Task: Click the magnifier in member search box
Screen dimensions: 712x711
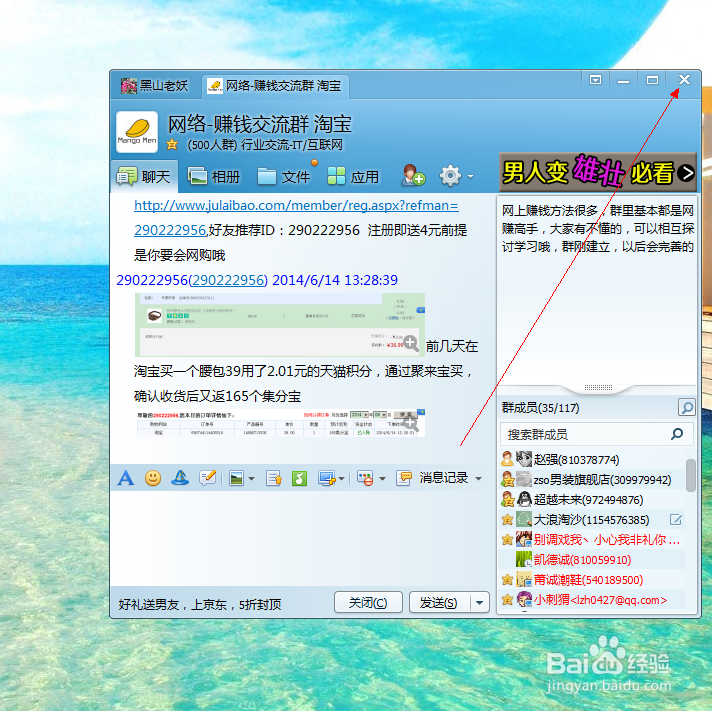Action: click(677, 434)
